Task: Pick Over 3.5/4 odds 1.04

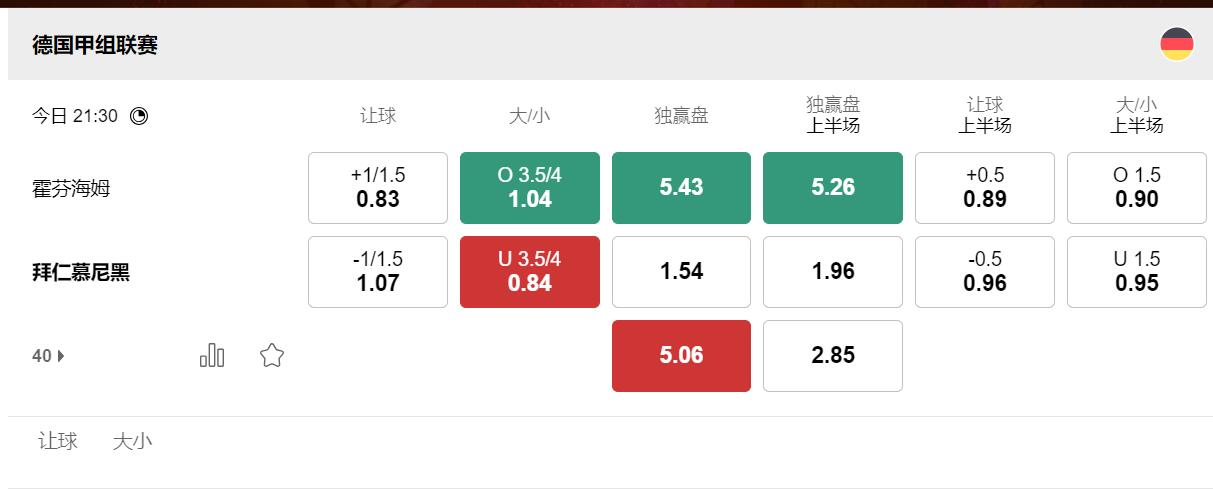Action: [530, 188]
